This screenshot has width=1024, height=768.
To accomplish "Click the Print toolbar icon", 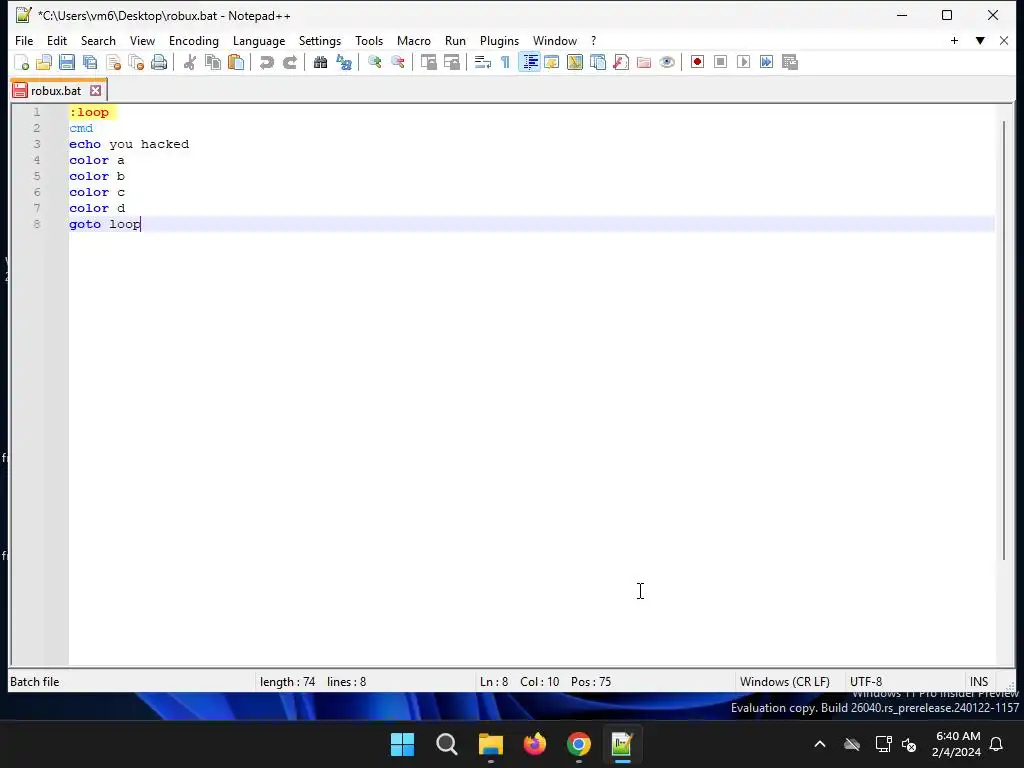I will [x=159, y=62].
